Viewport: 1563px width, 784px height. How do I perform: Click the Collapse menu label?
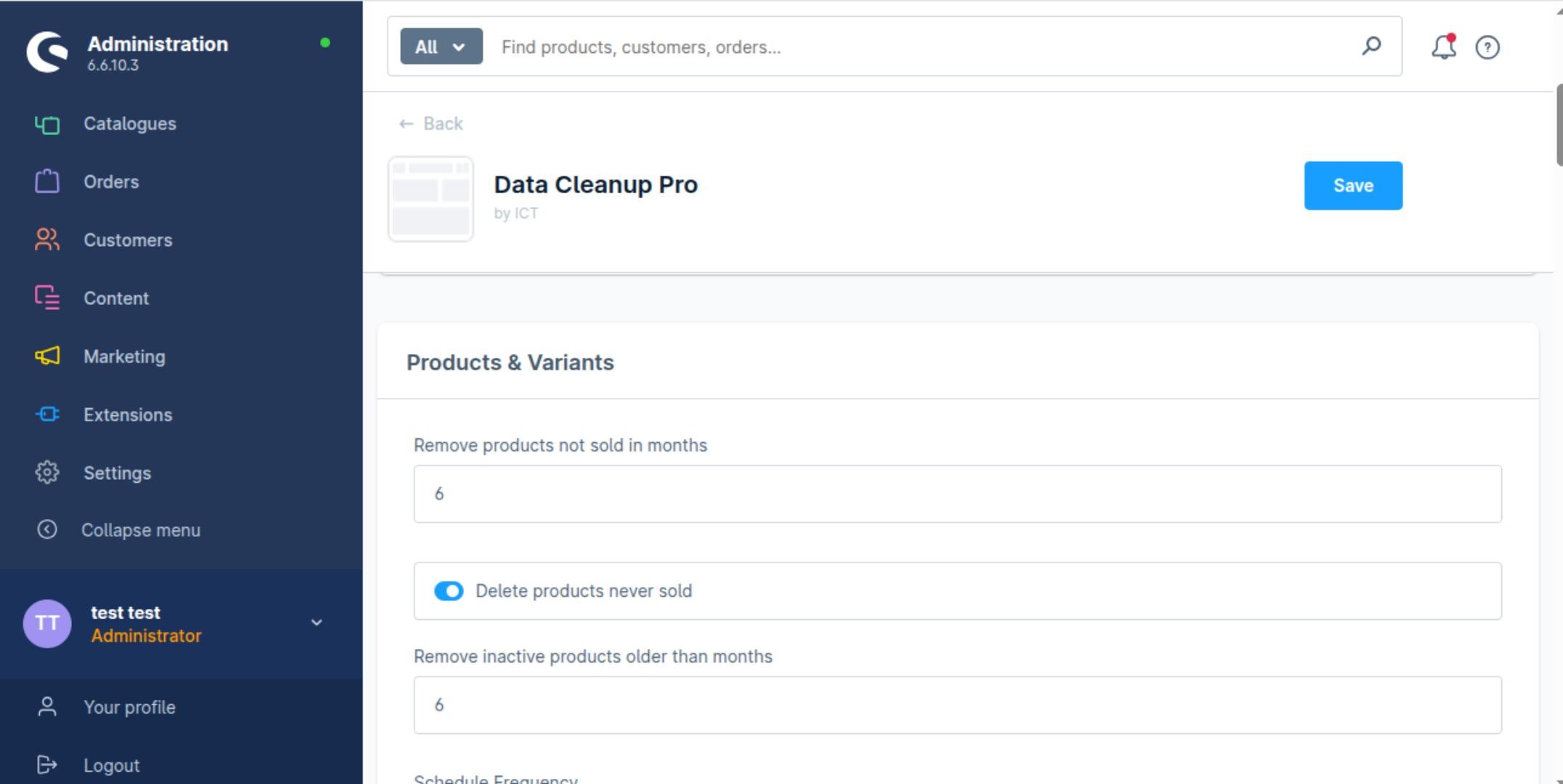(141, 530)
